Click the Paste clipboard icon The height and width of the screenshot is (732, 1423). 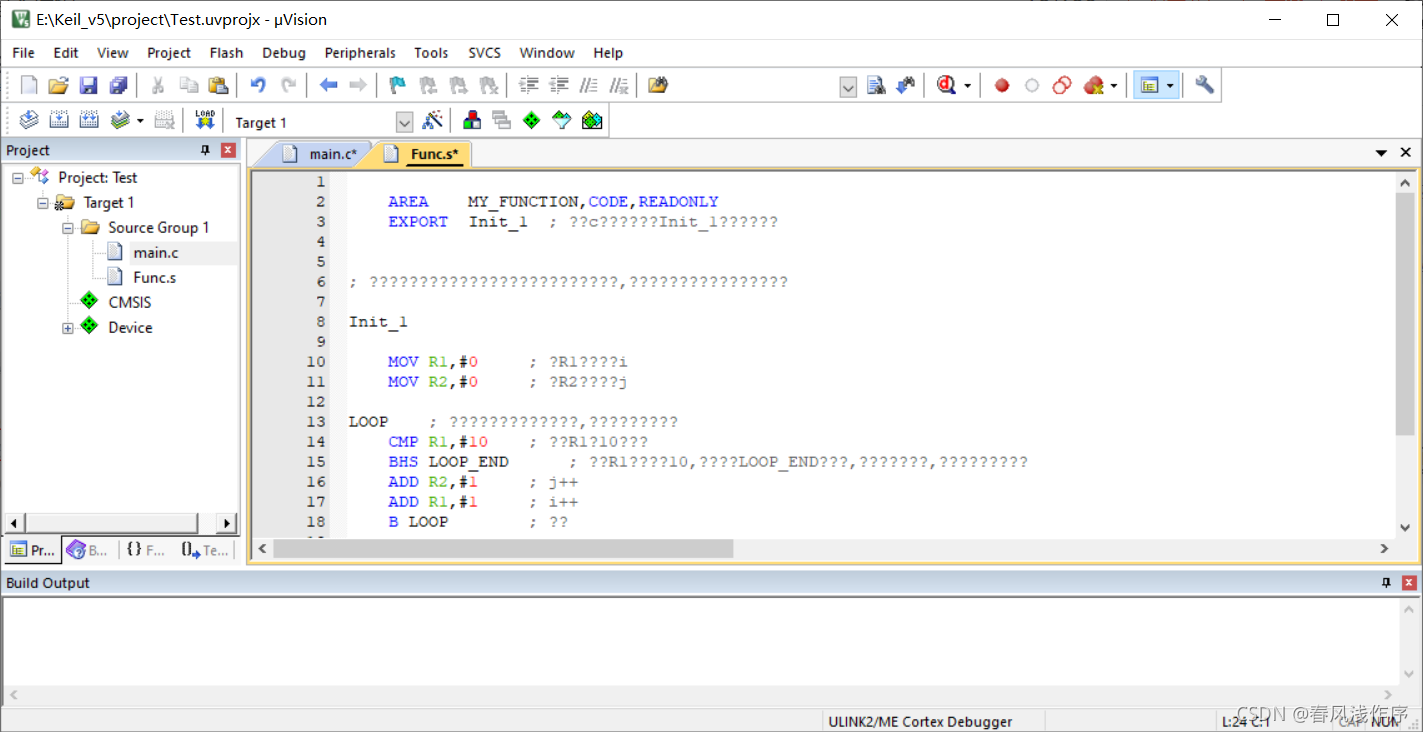(217, 86)
